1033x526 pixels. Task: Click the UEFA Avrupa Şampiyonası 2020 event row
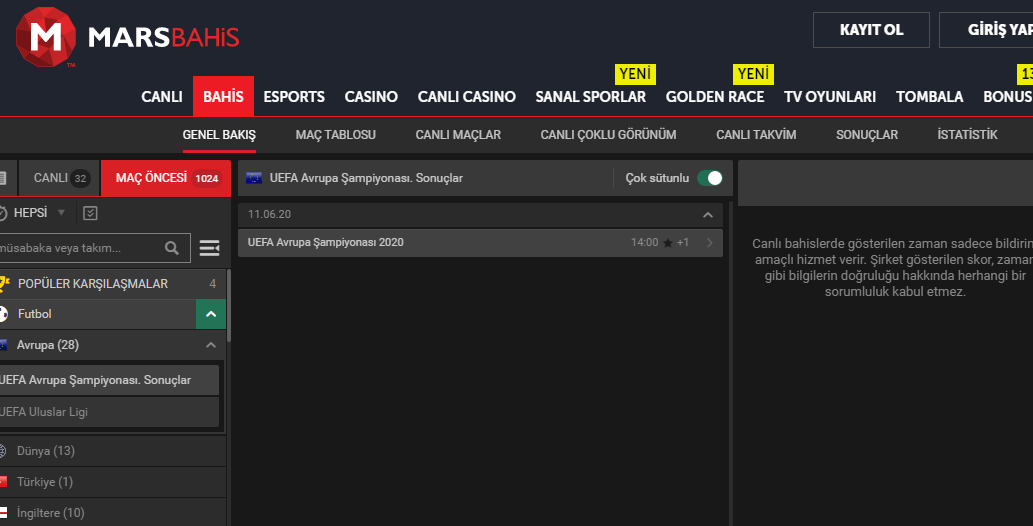pyautogui.click(x=480, y=243)
